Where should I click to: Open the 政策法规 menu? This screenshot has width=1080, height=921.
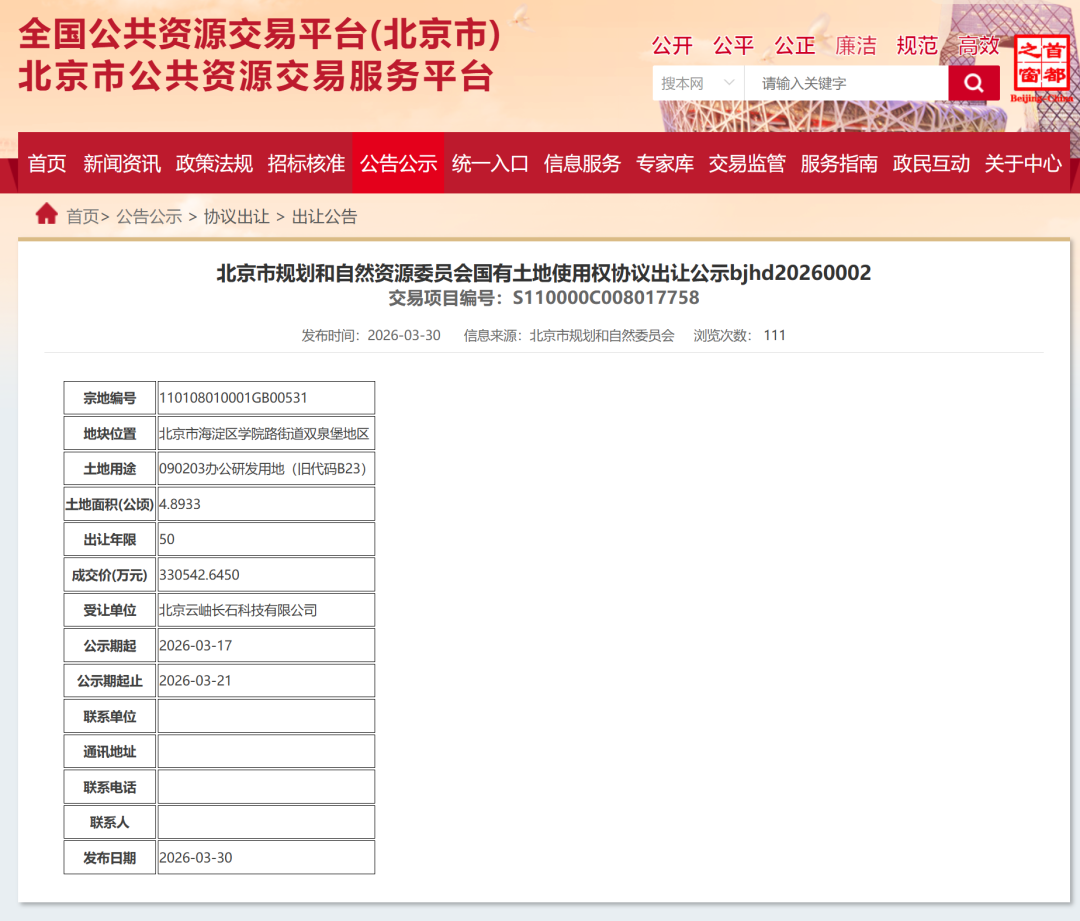point(214,164)
